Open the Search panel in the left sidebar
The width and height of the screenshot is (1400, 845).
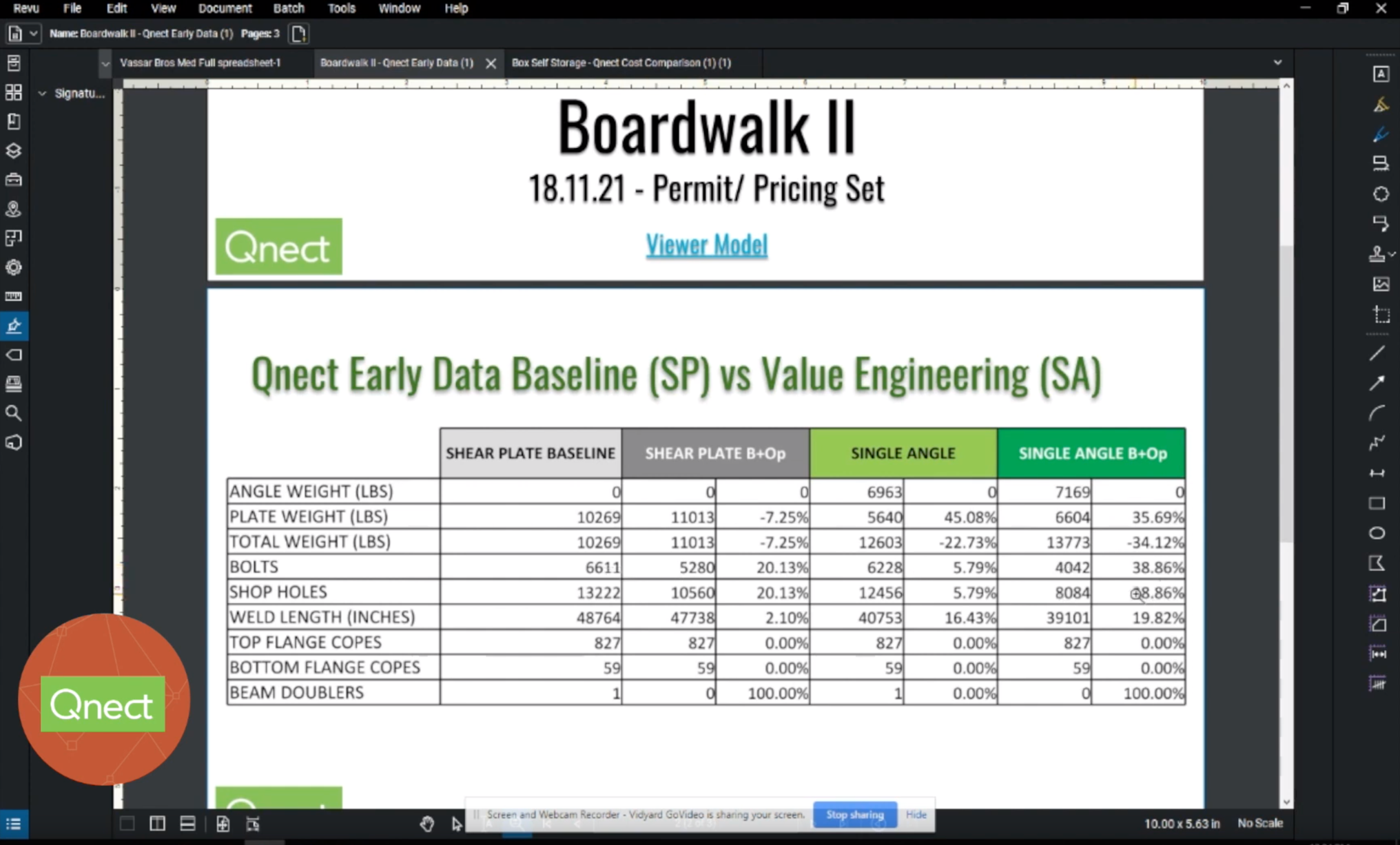click(x=14, y=413)
